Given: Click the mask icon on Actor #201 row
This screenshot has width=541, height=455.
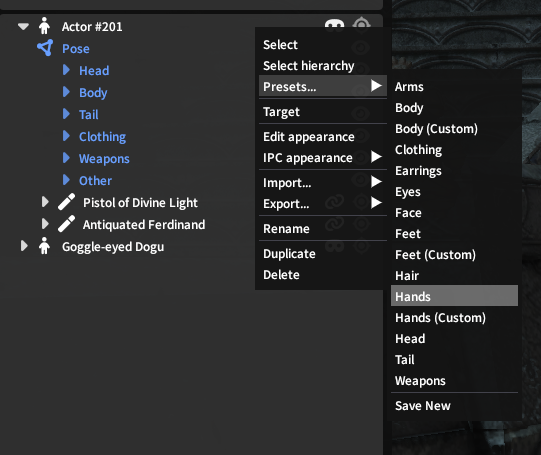Looking at the screenshot, I should click(x=334, y=26).
